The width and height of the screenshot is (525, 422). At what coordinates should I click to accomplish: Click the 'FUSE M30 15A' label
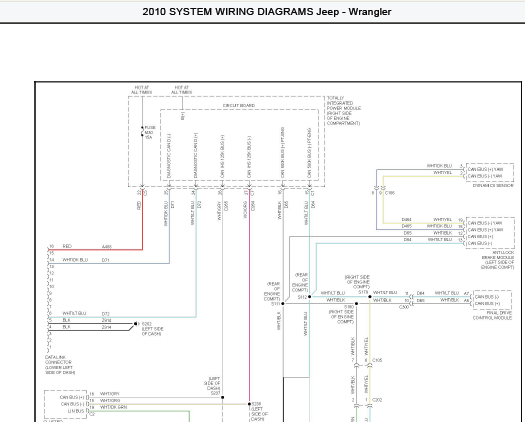[x=150, y=132]
